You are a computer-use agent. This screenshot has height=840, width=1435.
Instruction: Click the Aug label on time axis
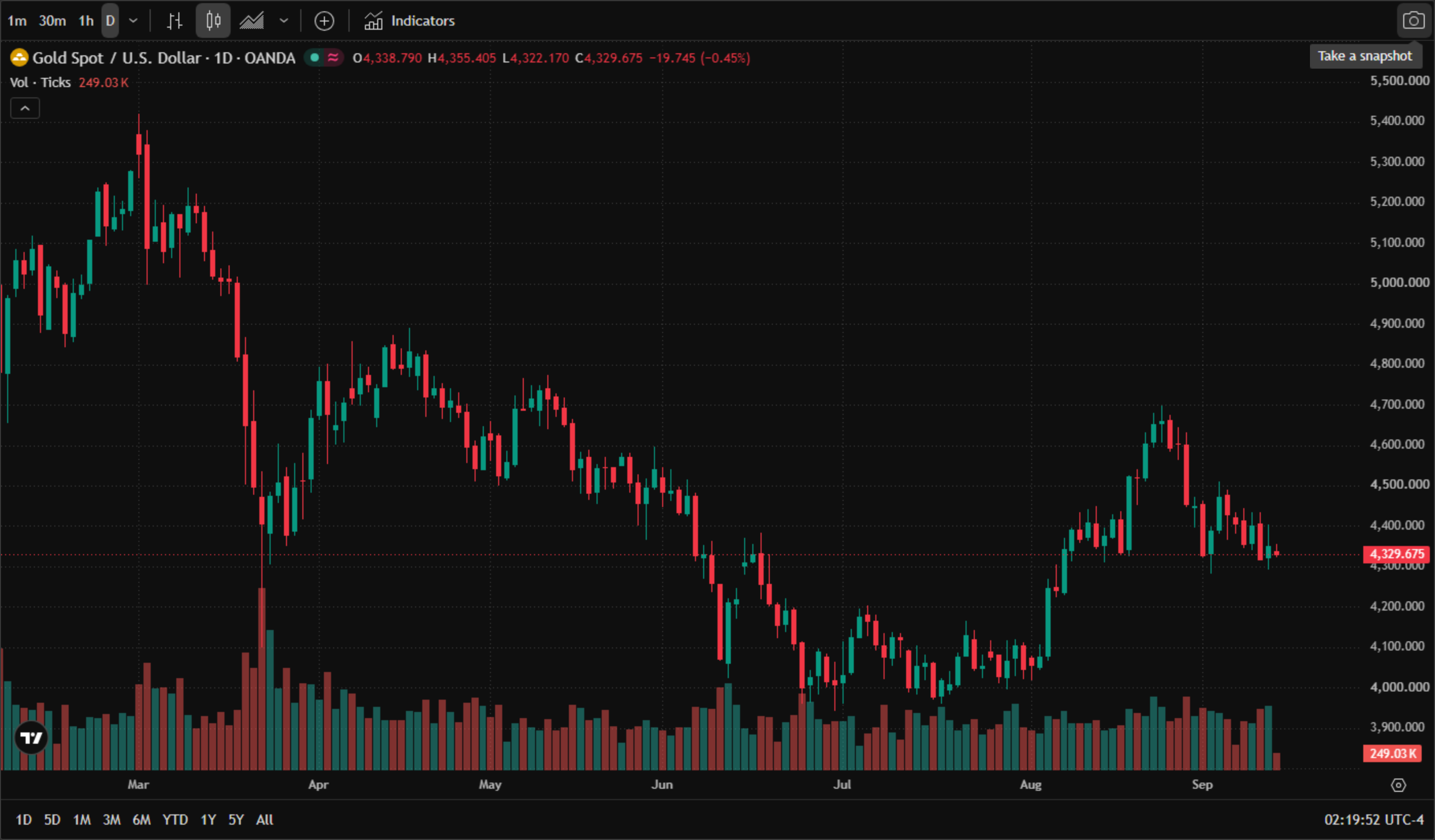[x=1031, y=785]
